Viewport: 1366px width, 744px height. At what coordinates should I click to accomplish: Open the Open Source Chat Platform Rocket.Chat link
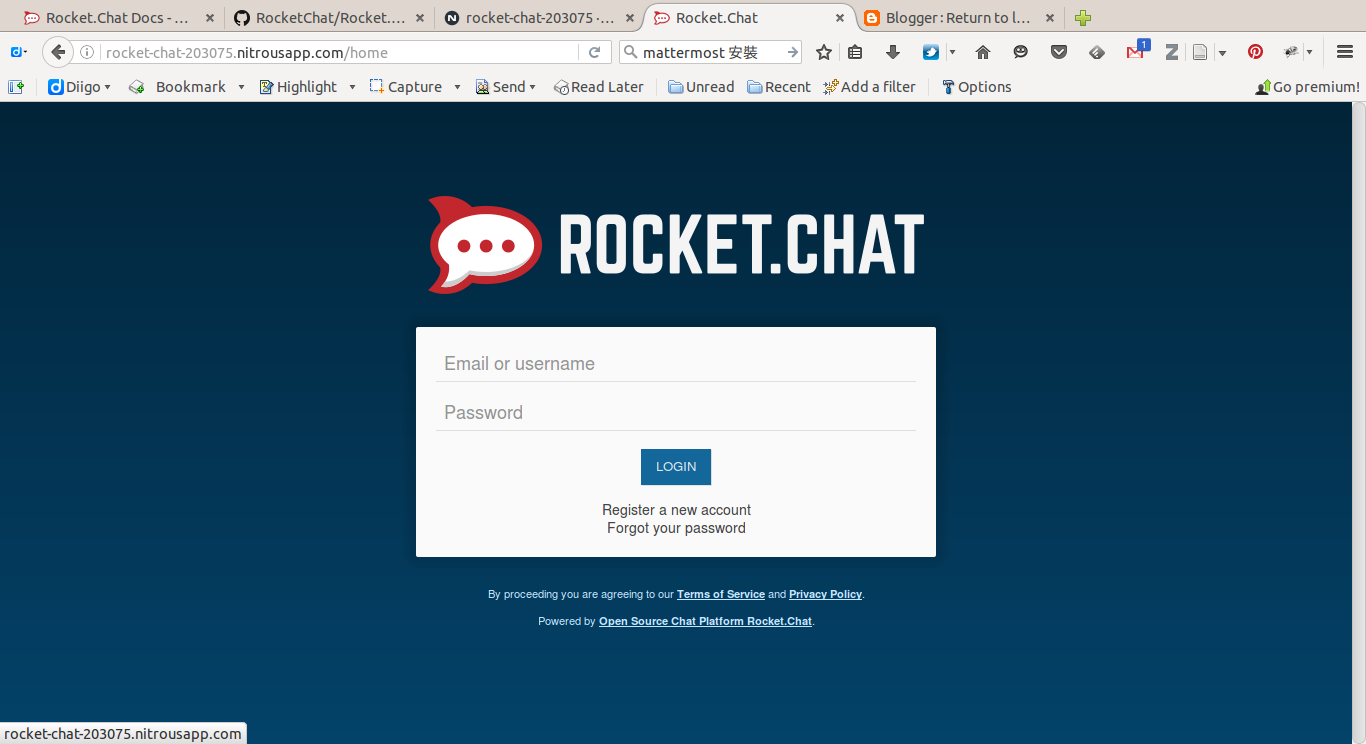705,621
